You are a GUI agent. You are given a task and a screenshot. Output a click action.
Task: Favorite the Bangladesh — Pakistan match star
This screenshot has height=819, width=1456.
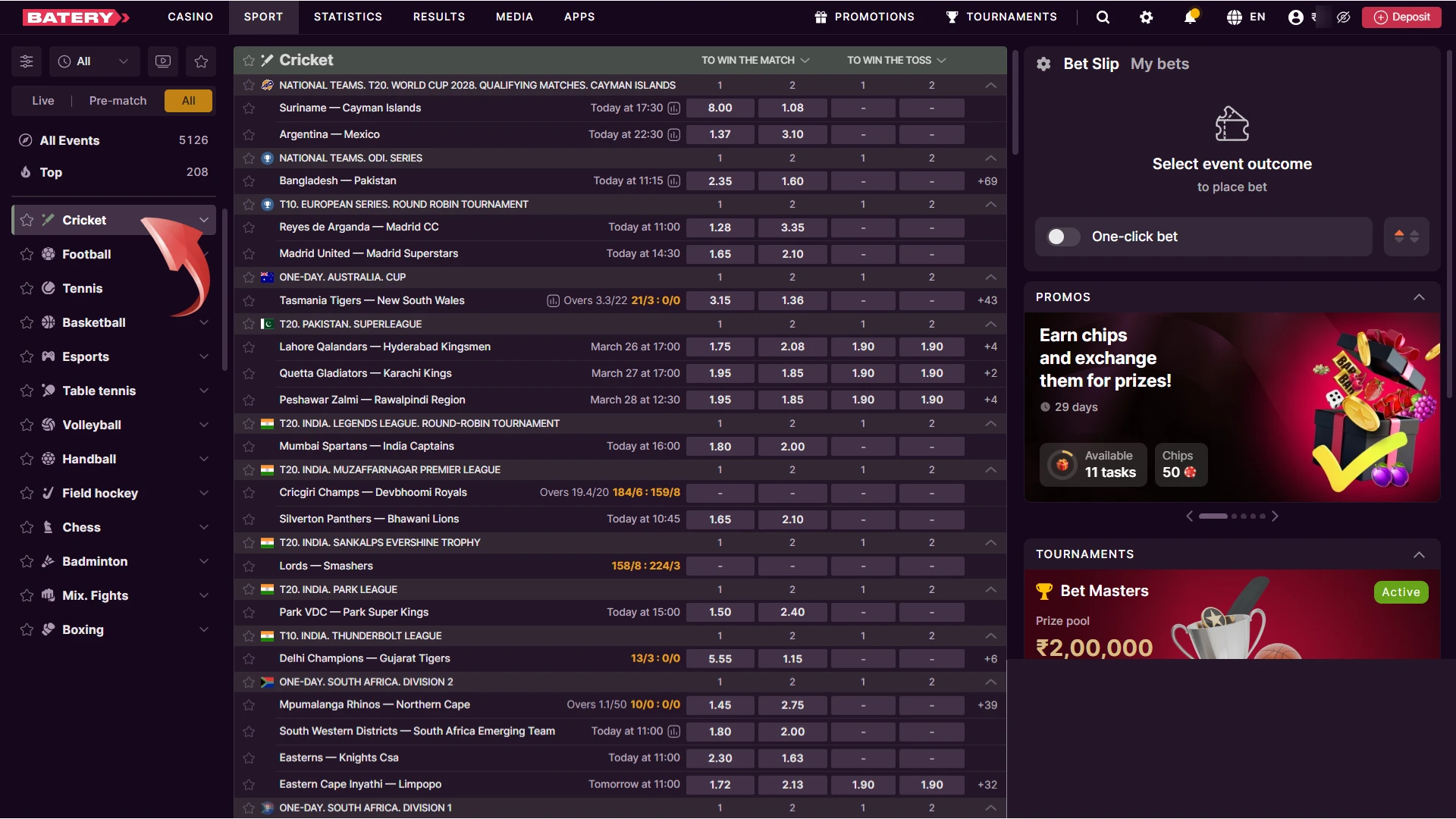(249, 181)
